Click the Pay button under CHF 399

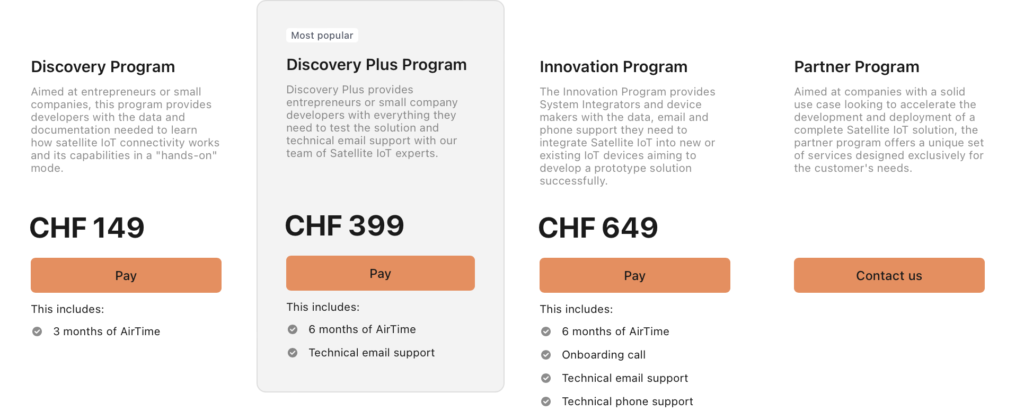(x=380, y=273)
